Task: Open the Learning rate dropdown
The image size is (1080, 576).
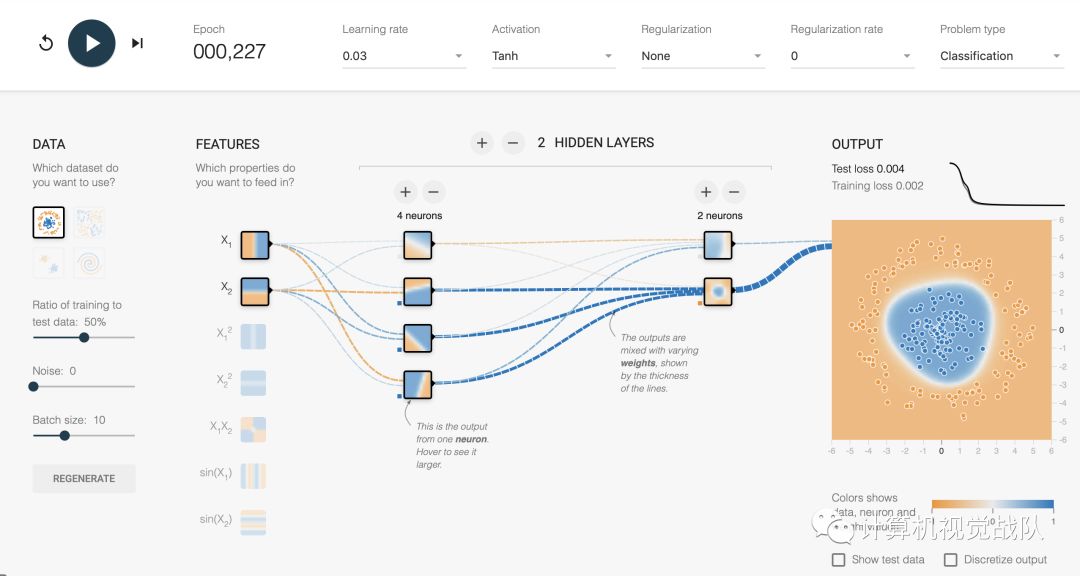Action: click(x=403, y=56)
